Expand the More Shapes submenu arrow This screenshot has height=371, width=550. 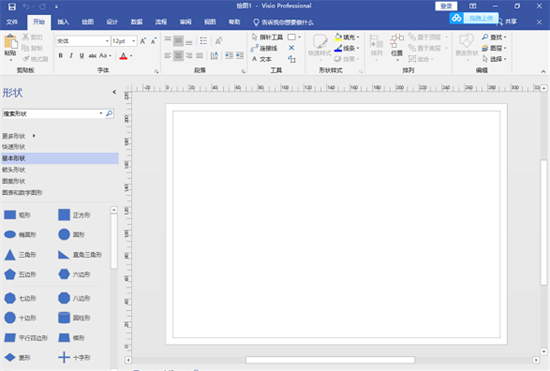pos(34,136)
